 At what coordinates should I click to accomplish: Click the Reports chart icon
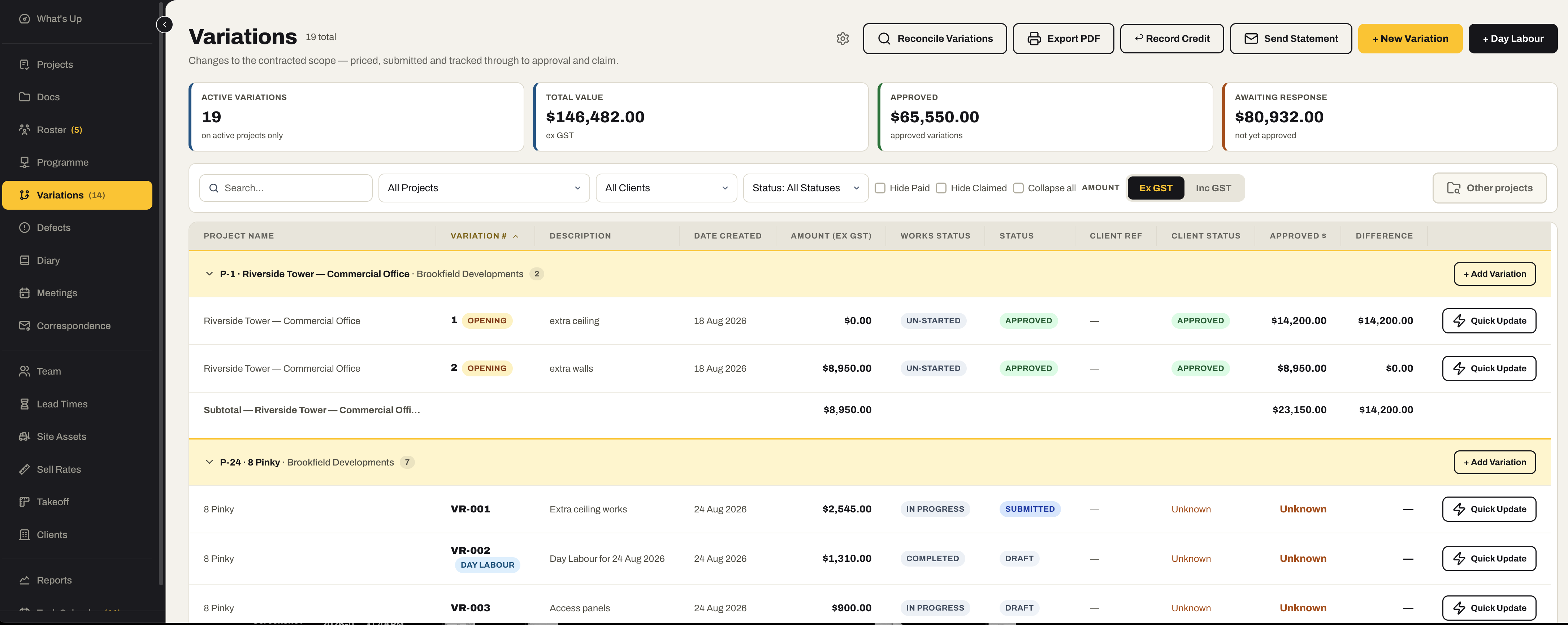24,580
